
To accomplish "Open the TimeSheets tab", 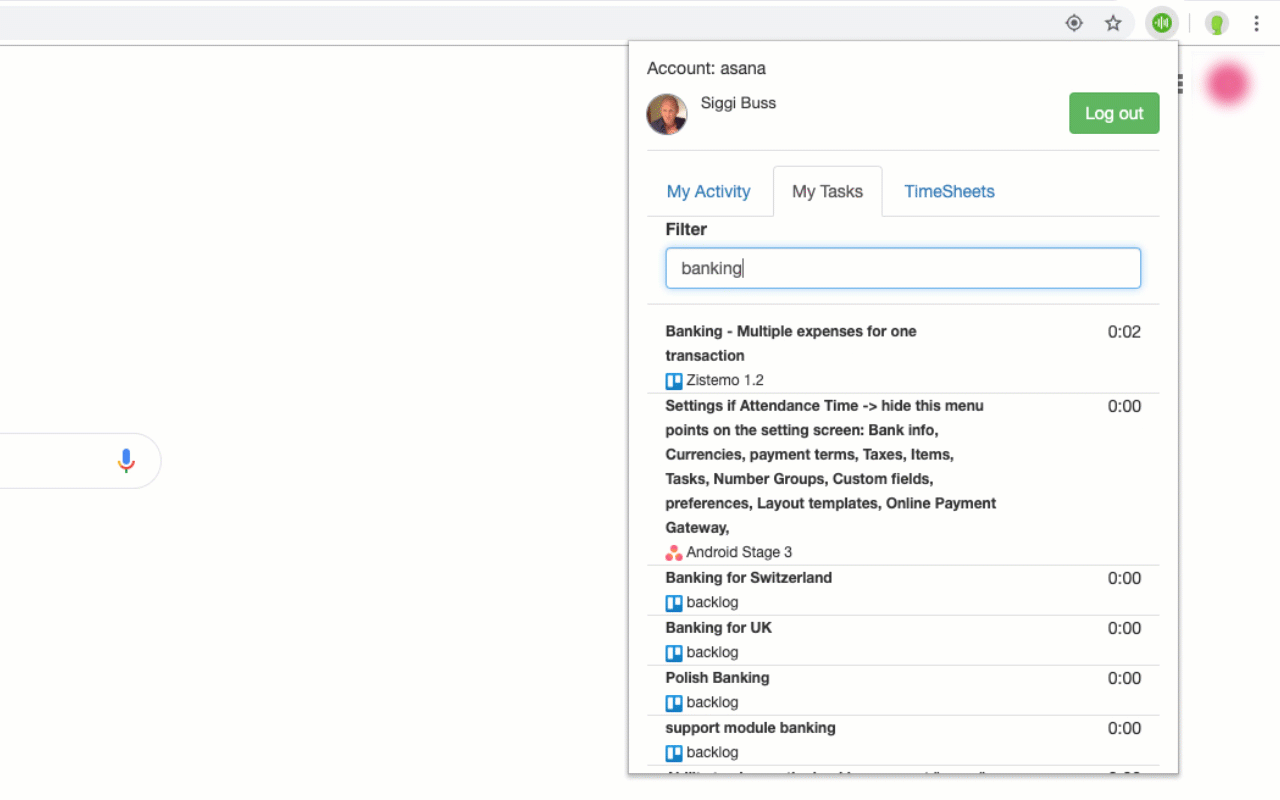I will point(948,191).
